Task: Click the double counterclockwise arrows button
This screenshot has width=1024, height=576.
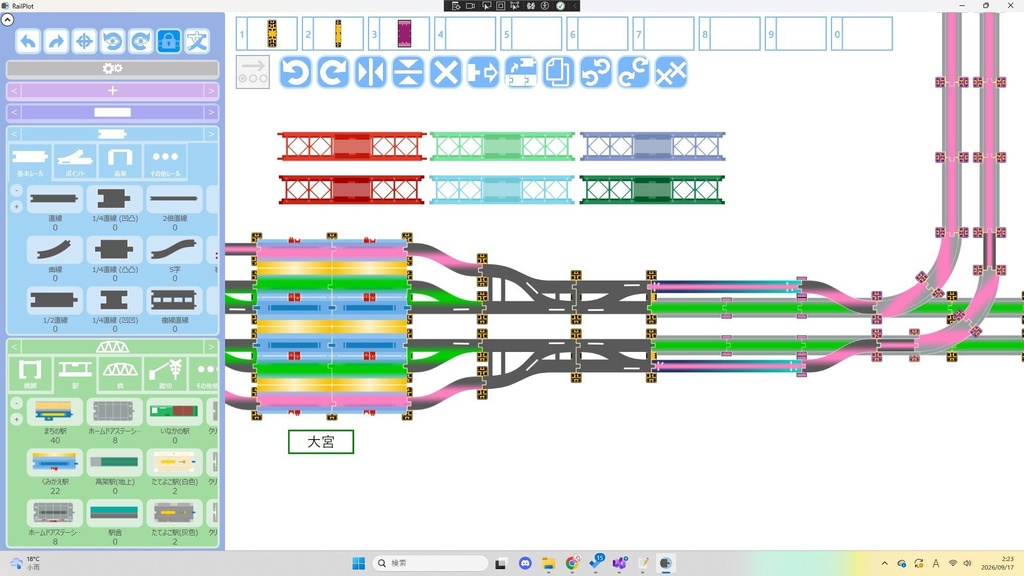Action: [596, 72]
